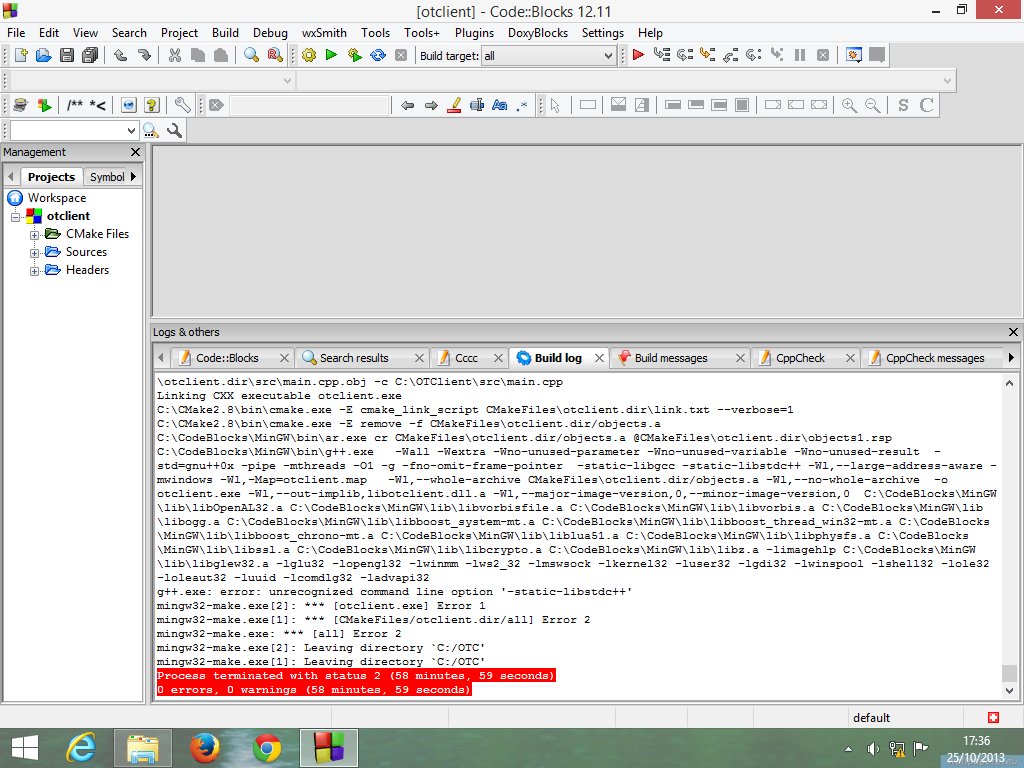1024x768 pixels.
Task: Collapse the otclient project node
Action: 16,217
